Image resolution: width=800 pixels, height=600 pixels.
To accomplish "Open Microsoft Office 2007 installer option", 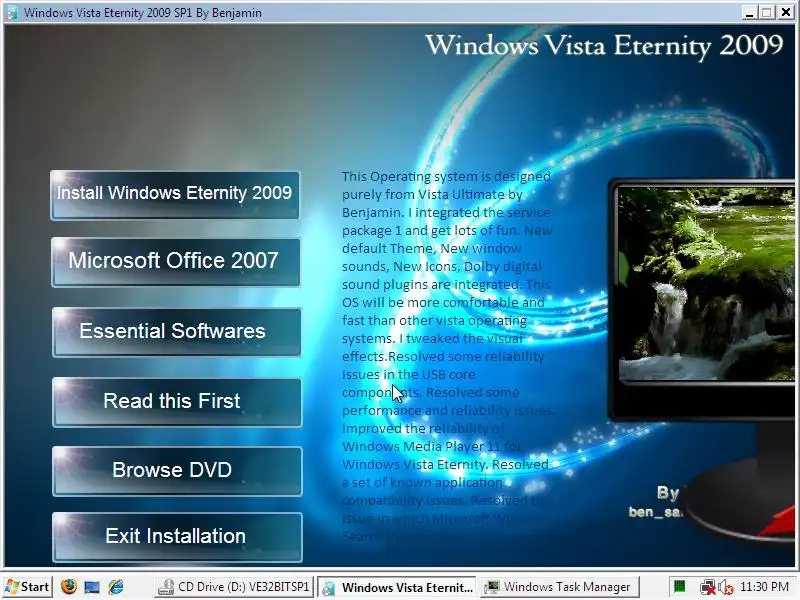I will (x=176, y=262).
